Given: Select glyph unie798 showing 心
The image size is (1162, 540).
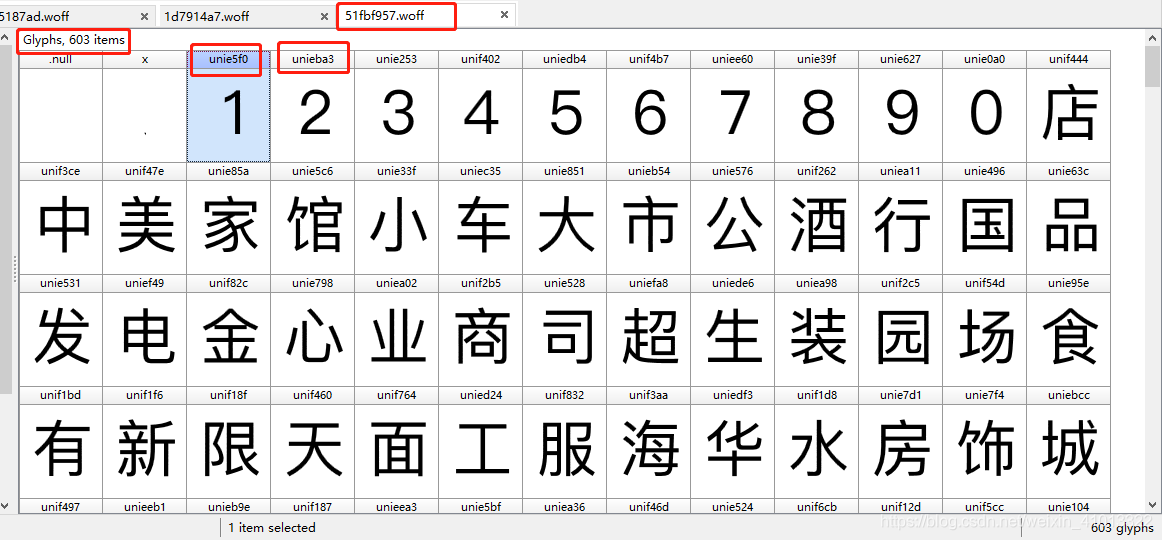Looking at the screenshot, I should tap(313, 330).
